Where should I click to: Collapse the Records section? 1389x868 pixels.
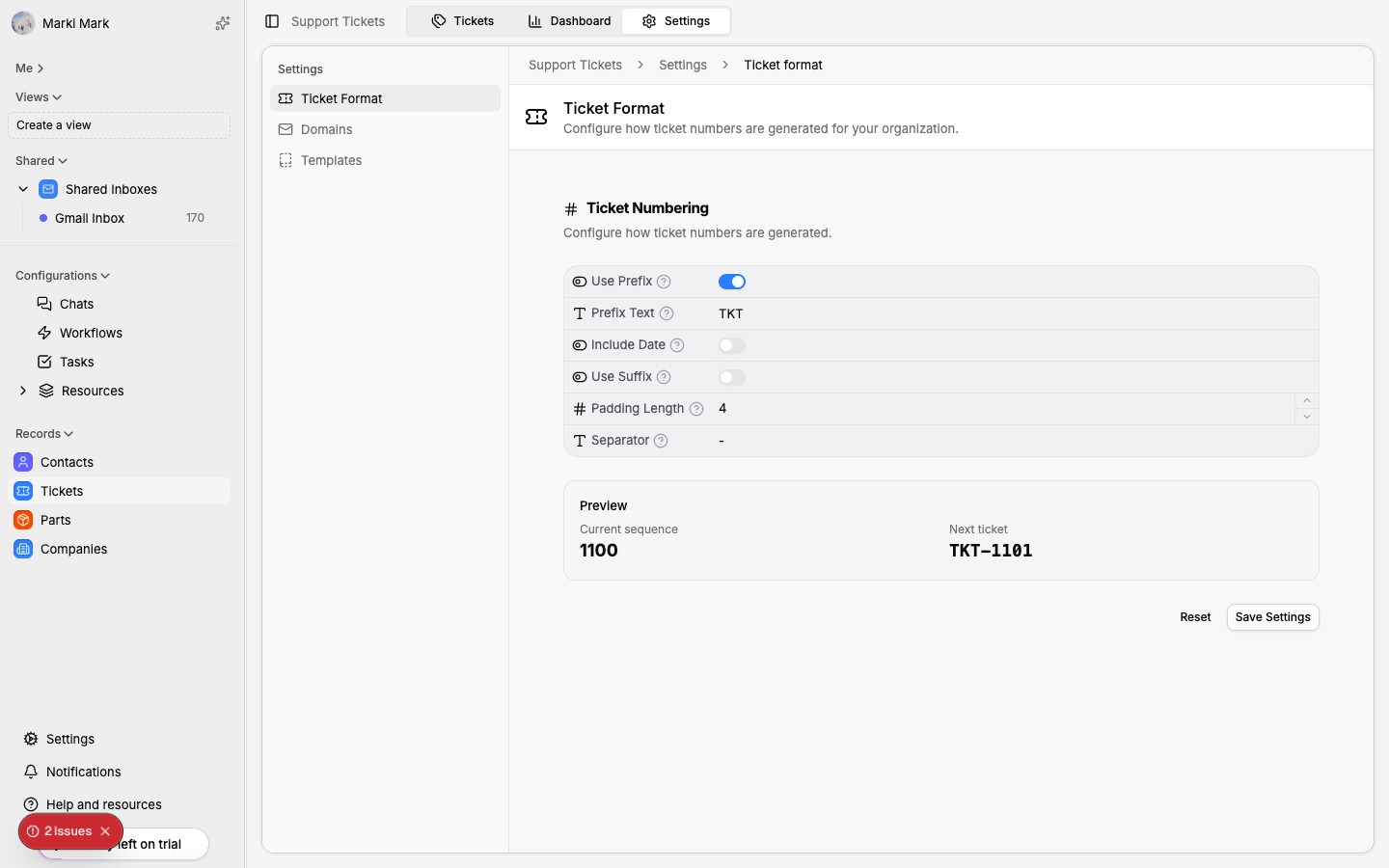tap(44, 434)
